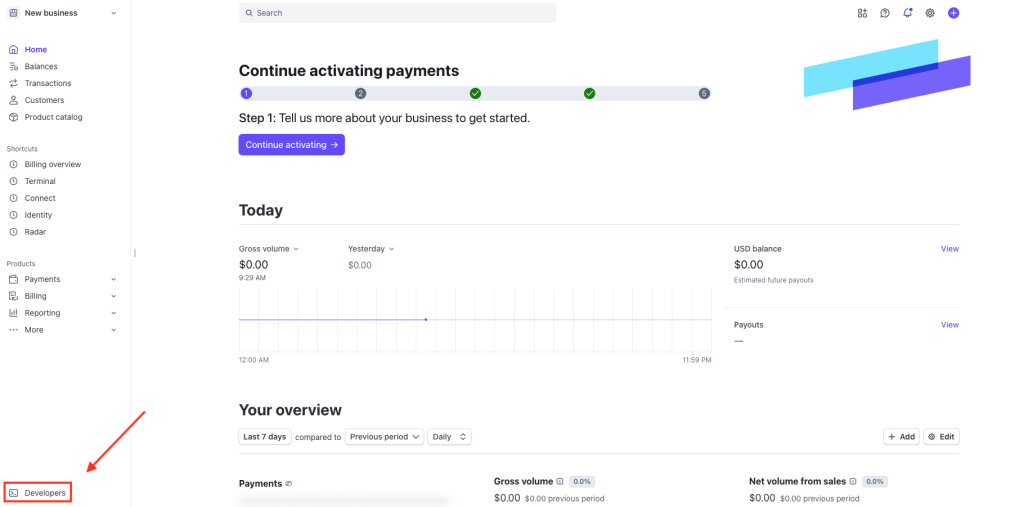
Task: Click the help question mark icon
Action: (885, 13)
